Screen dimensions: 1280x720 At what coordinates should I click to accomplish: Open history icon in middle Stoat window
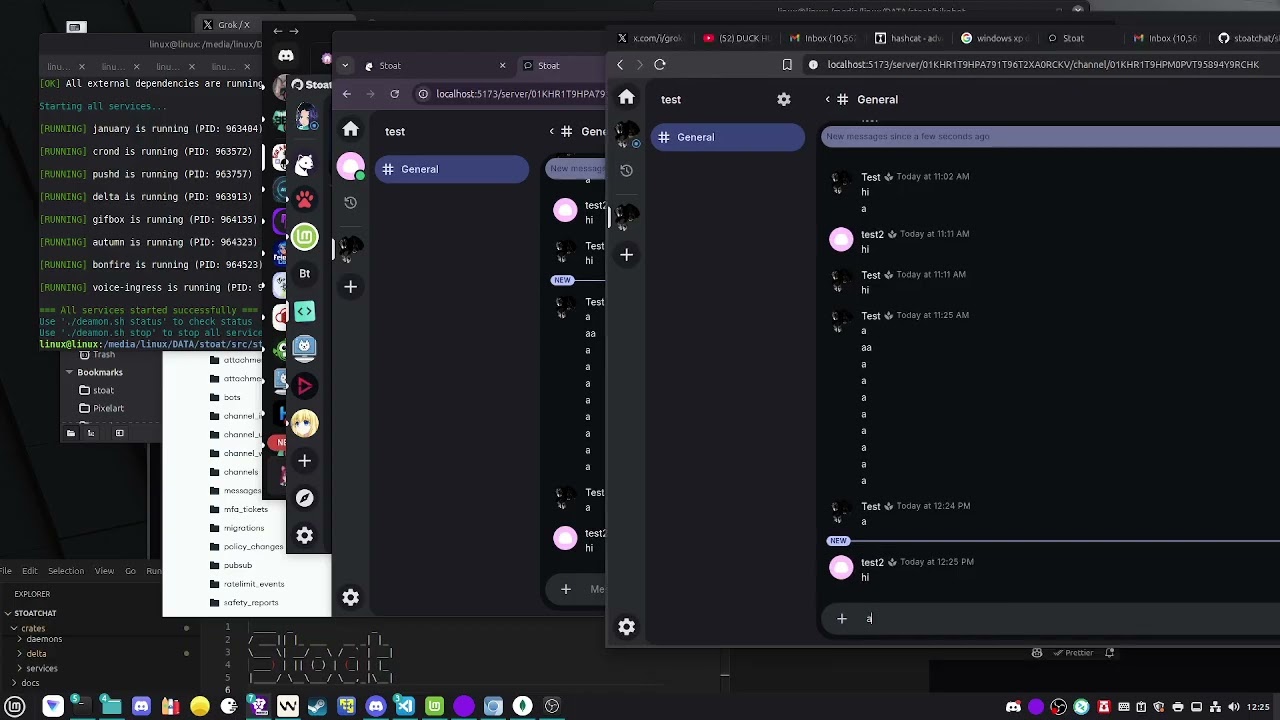click(350, 202)
